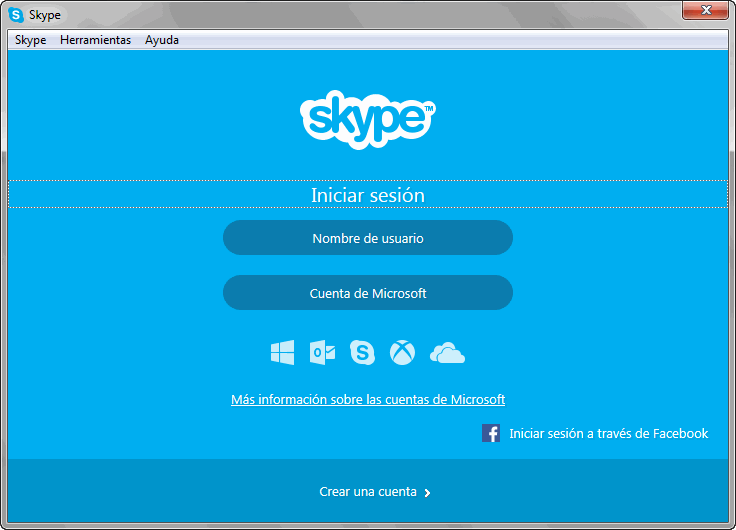Click the Outlook icon

click(322, 353)
